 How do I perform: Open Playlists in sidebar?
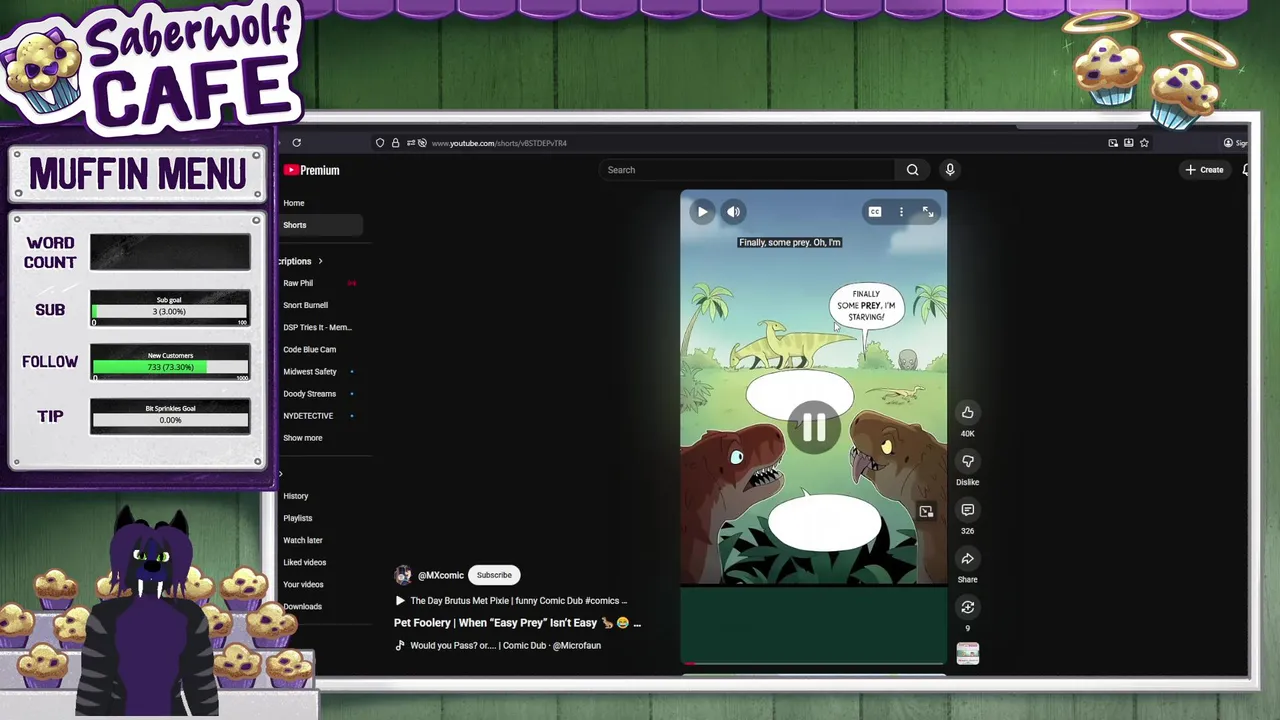coord(297,518)
